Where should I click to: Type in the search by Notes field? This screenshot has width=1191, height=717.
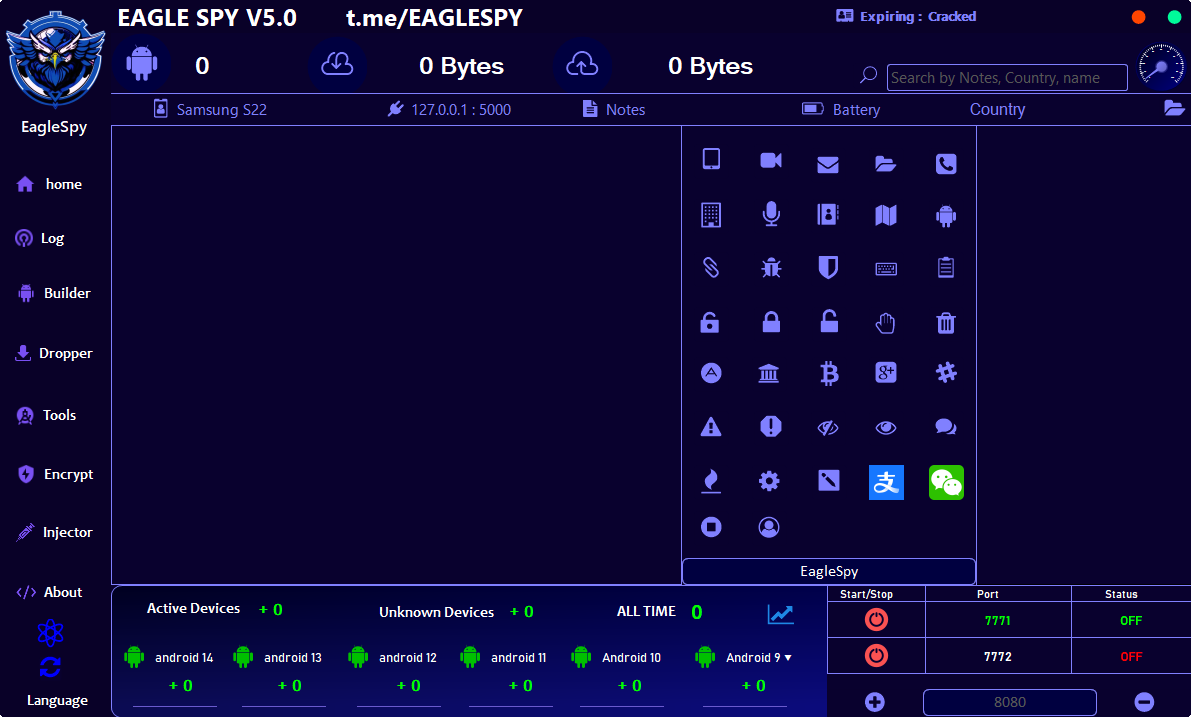(1006, 77)
